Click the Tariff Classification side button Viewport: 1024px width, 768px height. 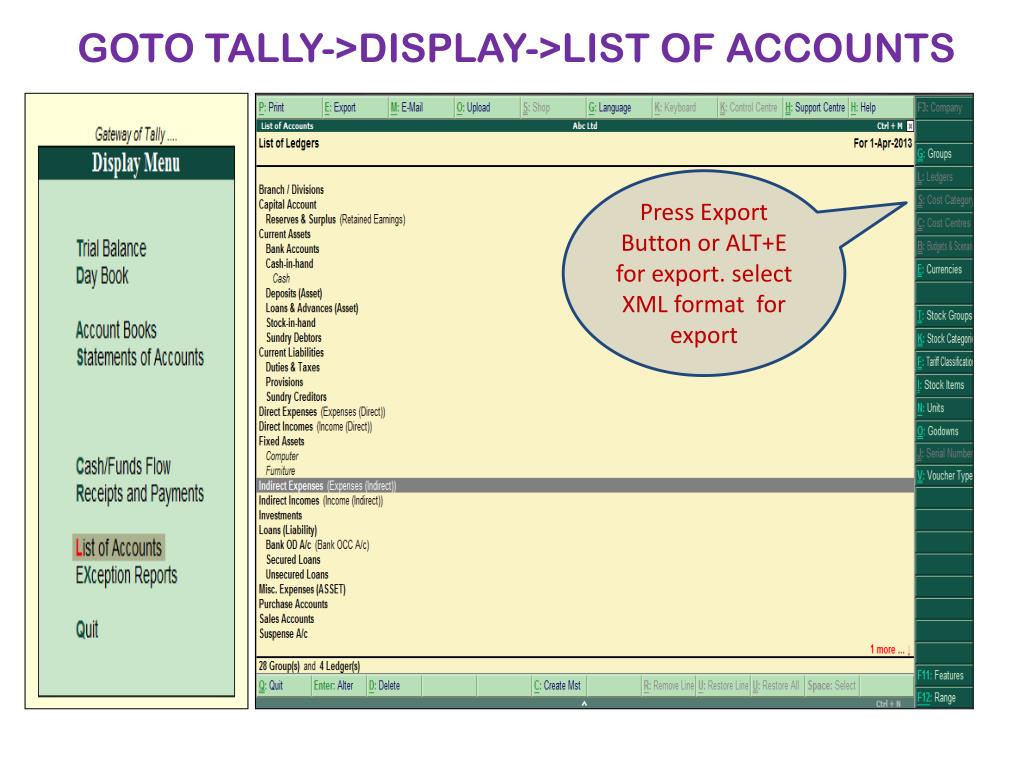pos(944,361)
